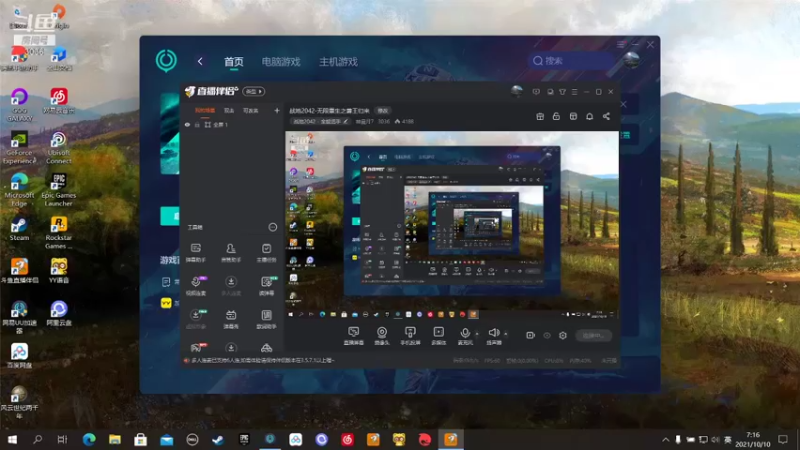Open the Windows Start menu
The height and width of the screenshot is (450, 800).
pyautogui.click(x=12, y=439)
